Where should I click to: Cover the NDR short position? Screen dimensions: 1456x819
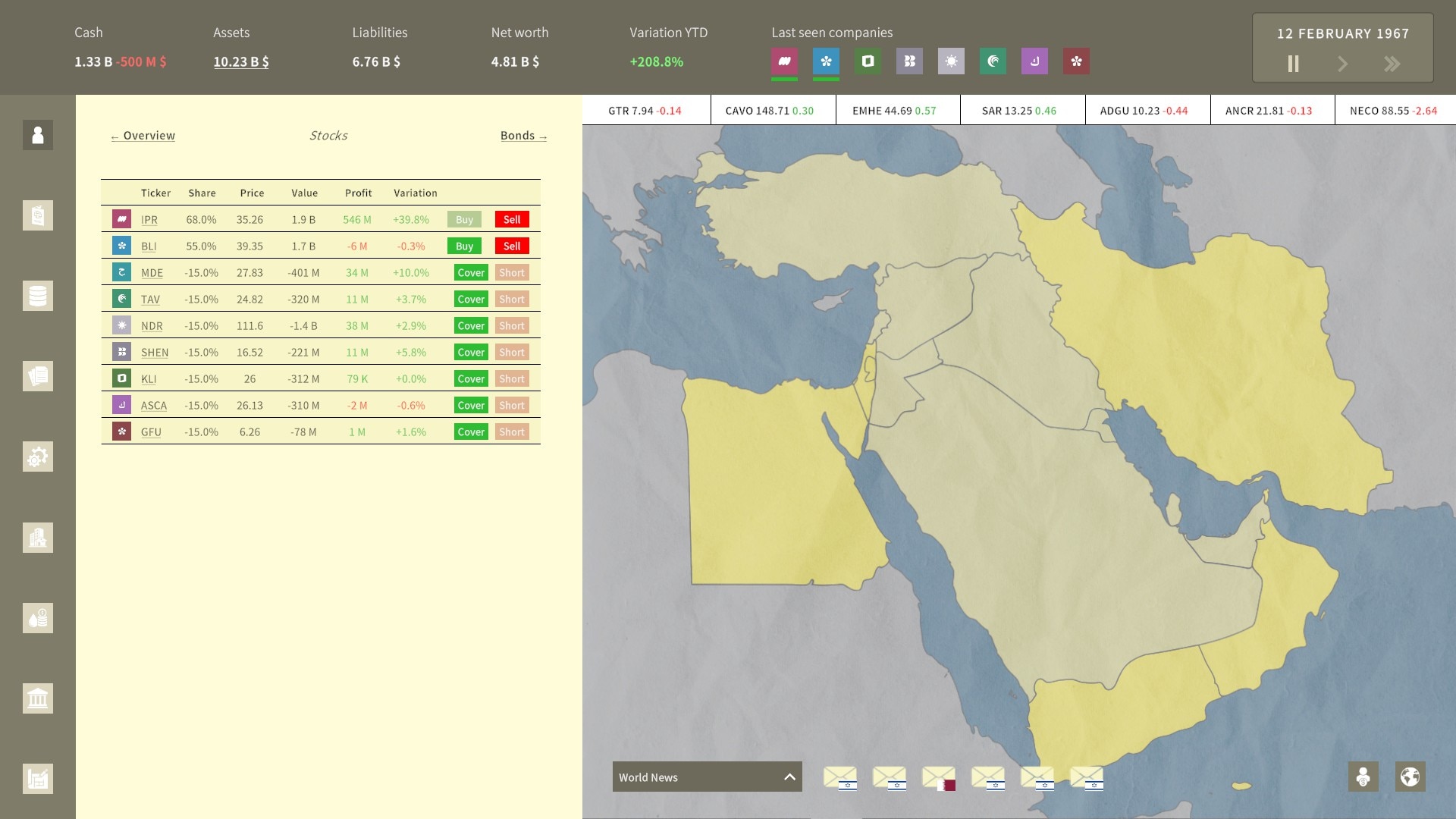coord(471,325)
